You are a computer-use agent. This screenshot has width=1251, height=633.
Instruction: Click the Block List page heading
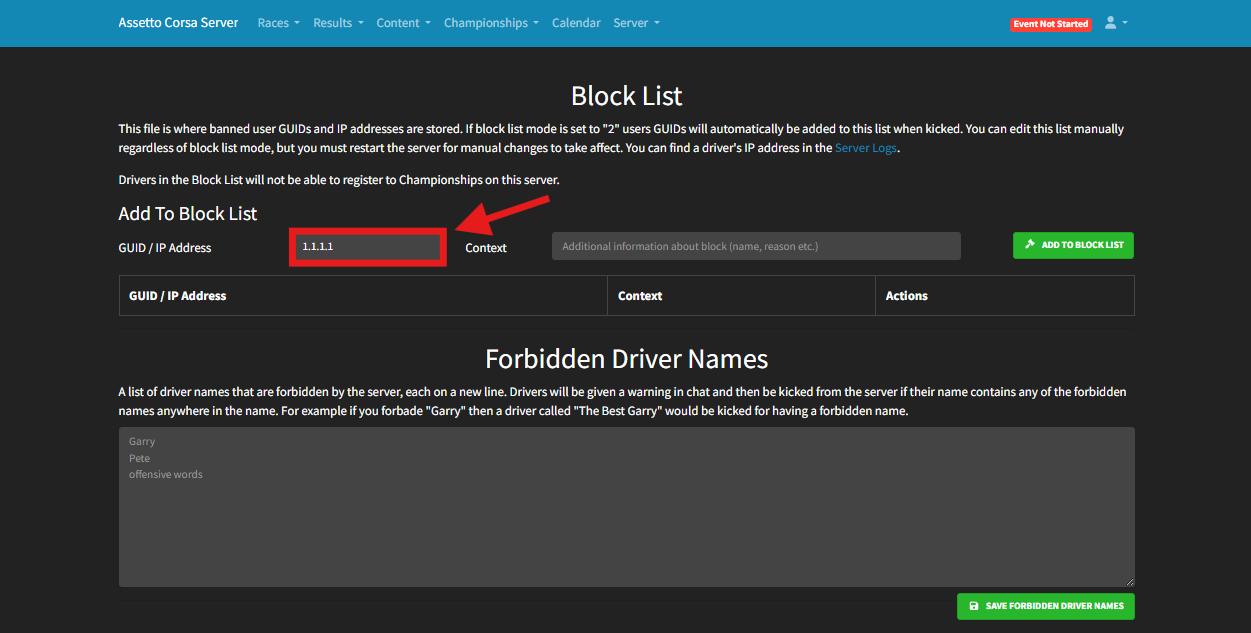[x=626, y=96]
